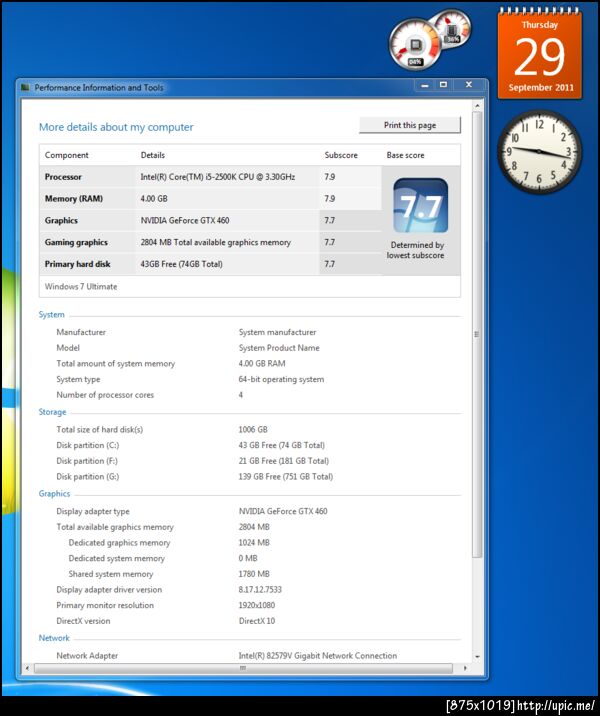The width and height of the screenshot is (600, 716).
Task: Click the Shared system memory label
Action: [111, 574]
